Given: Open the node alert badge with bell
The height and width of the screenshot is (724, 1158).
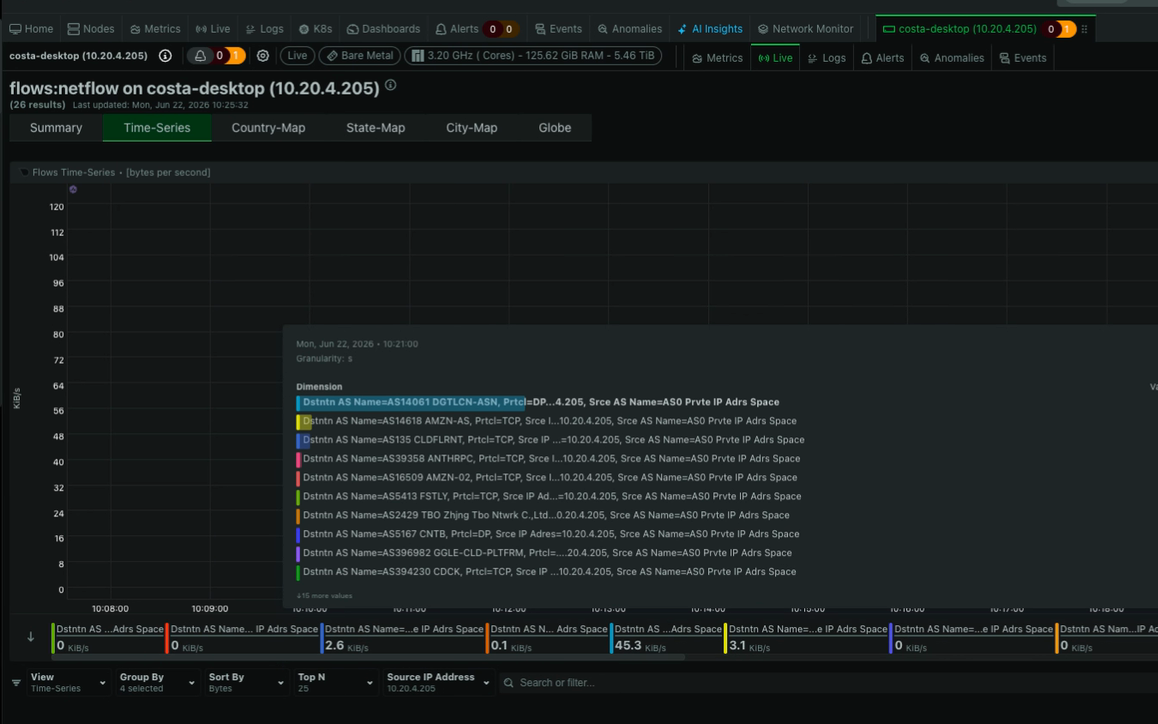Looking at the screenshot, I should (216, 55).
